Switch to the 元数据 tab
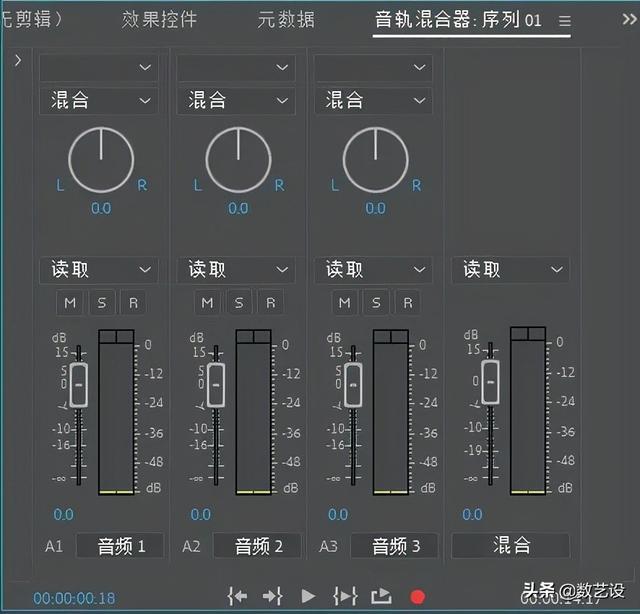 click(285, 20)
